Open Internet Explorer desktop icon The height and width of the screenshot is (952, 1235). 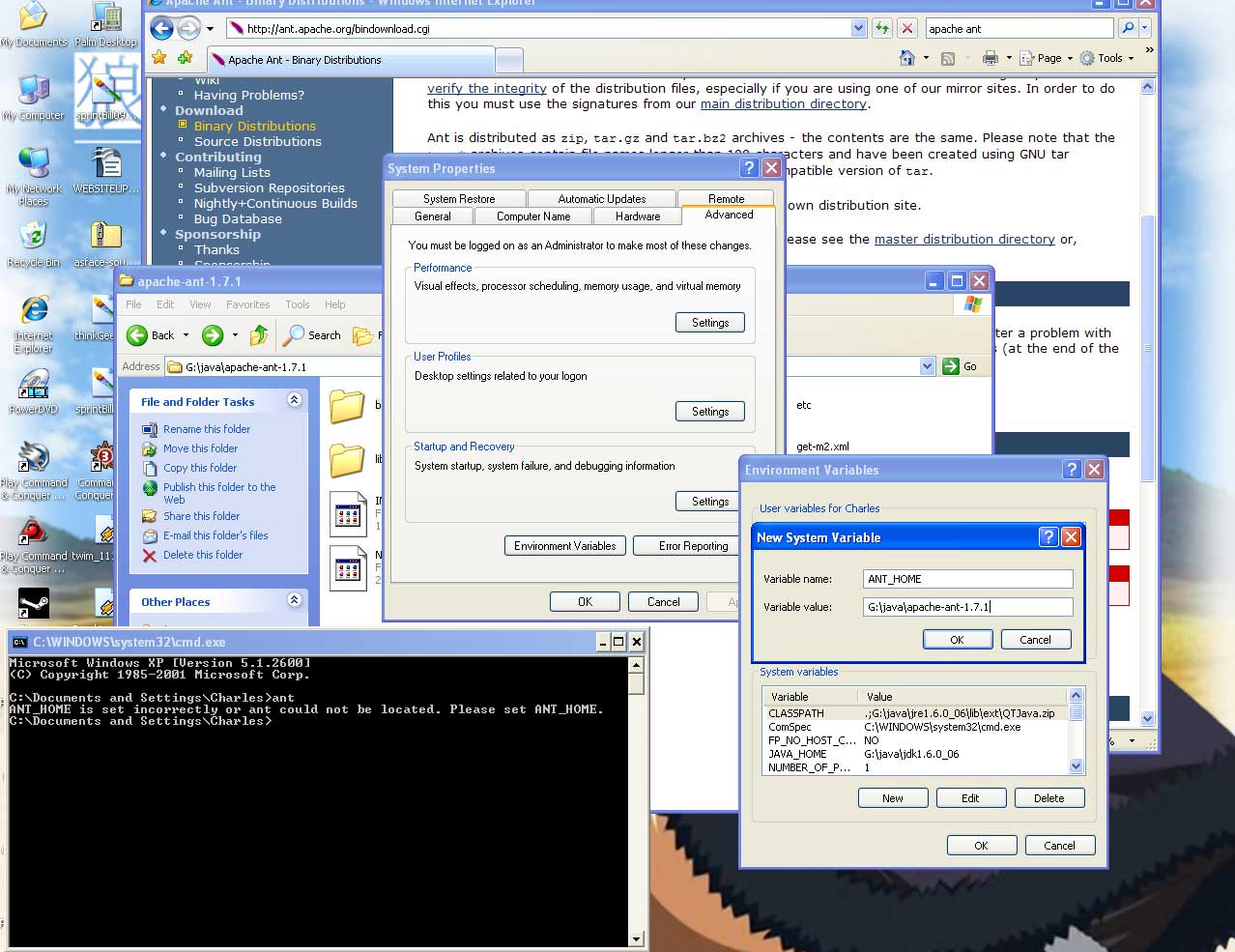pos(34,325)
